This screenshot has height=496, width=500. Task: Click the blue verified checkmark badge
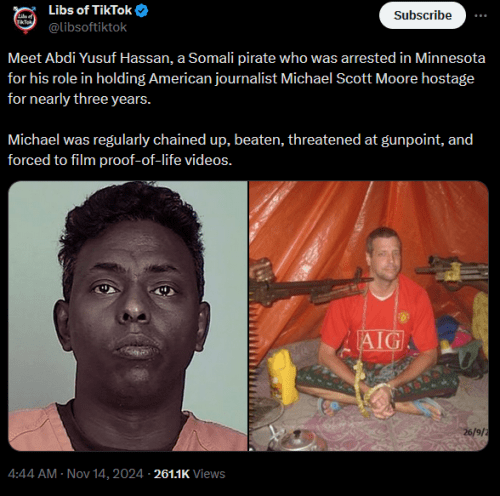(x=142, y=11)
